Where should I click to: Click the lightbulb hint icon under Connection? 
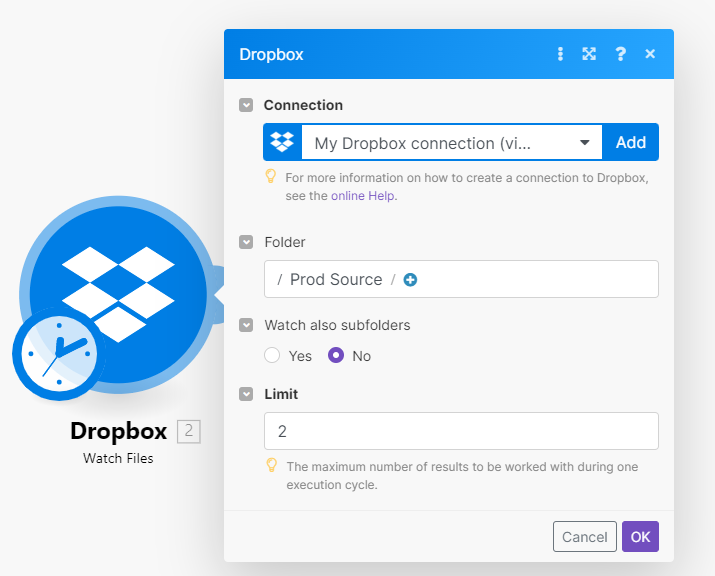pos(270,177)
